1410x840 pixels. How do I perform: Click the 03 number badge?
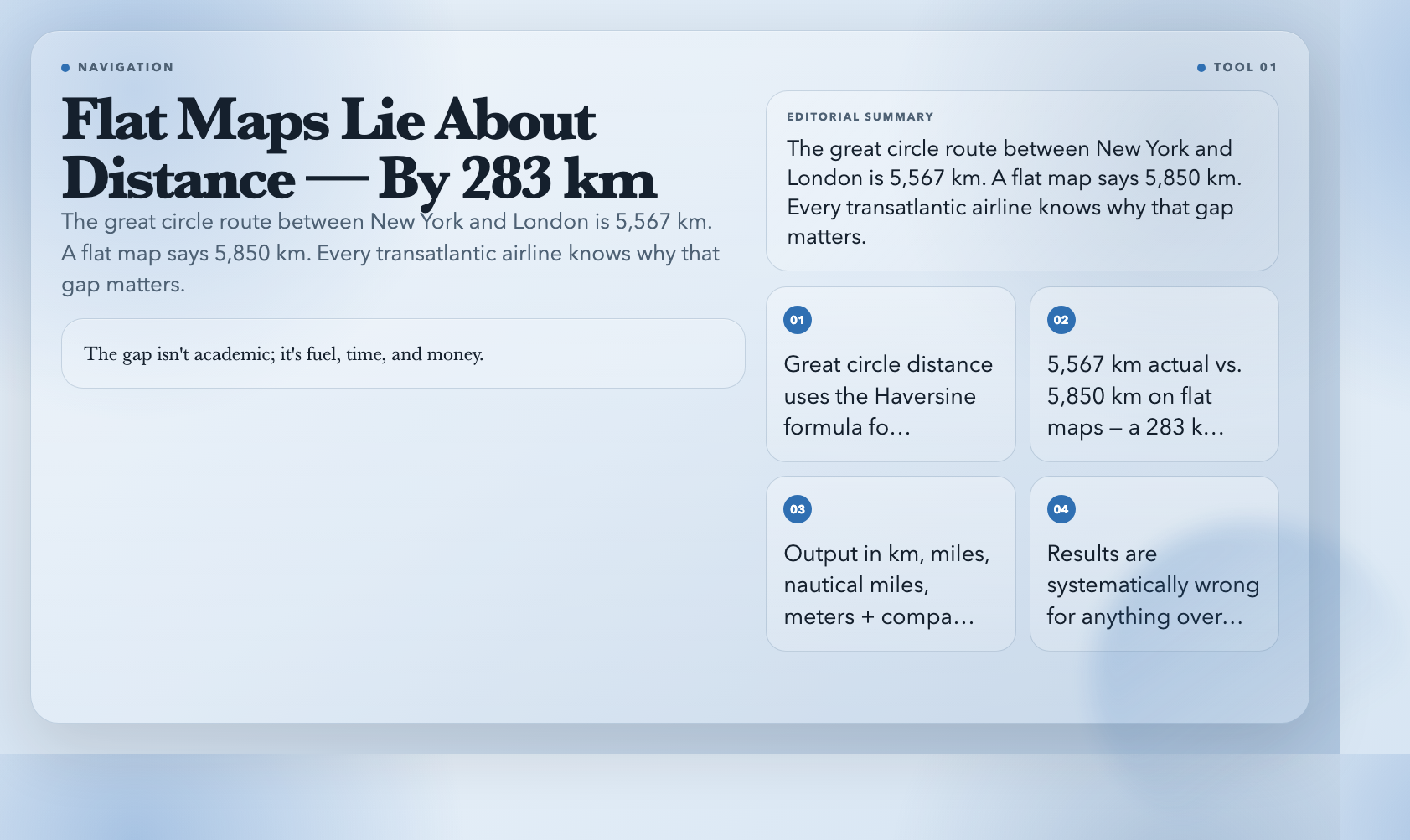tap(798, 509)
